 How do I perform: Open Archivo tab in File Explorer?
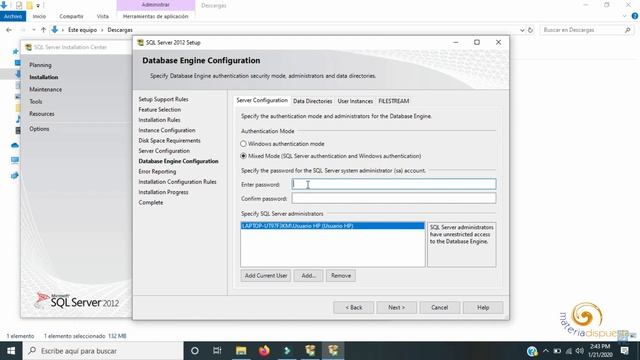(13, 16)
